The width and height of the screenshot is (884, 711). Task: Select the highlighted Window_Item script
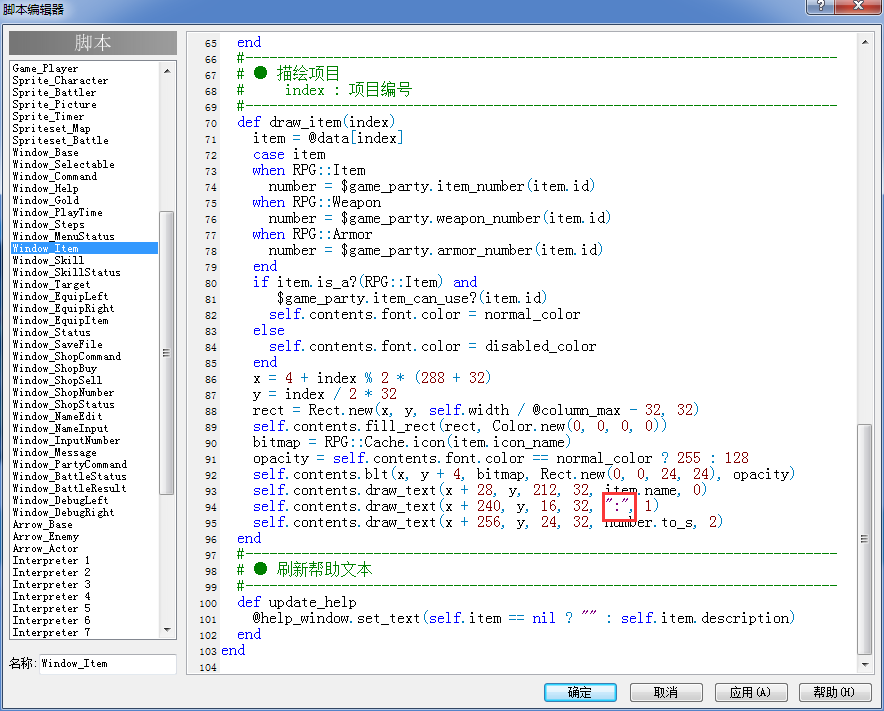click(85, 248)
